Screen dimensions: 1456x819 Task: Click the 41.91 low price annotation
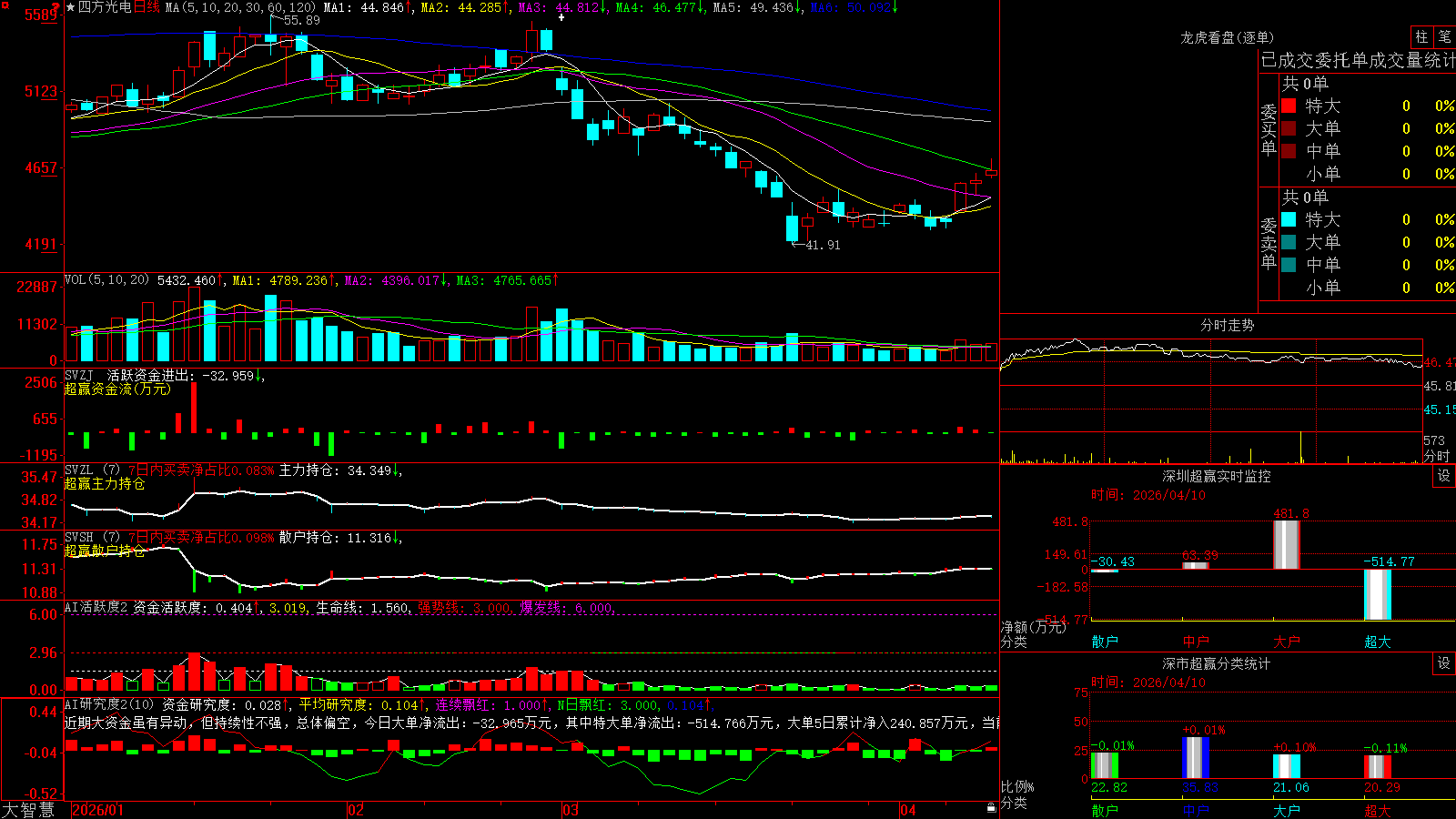click(823, 245)
